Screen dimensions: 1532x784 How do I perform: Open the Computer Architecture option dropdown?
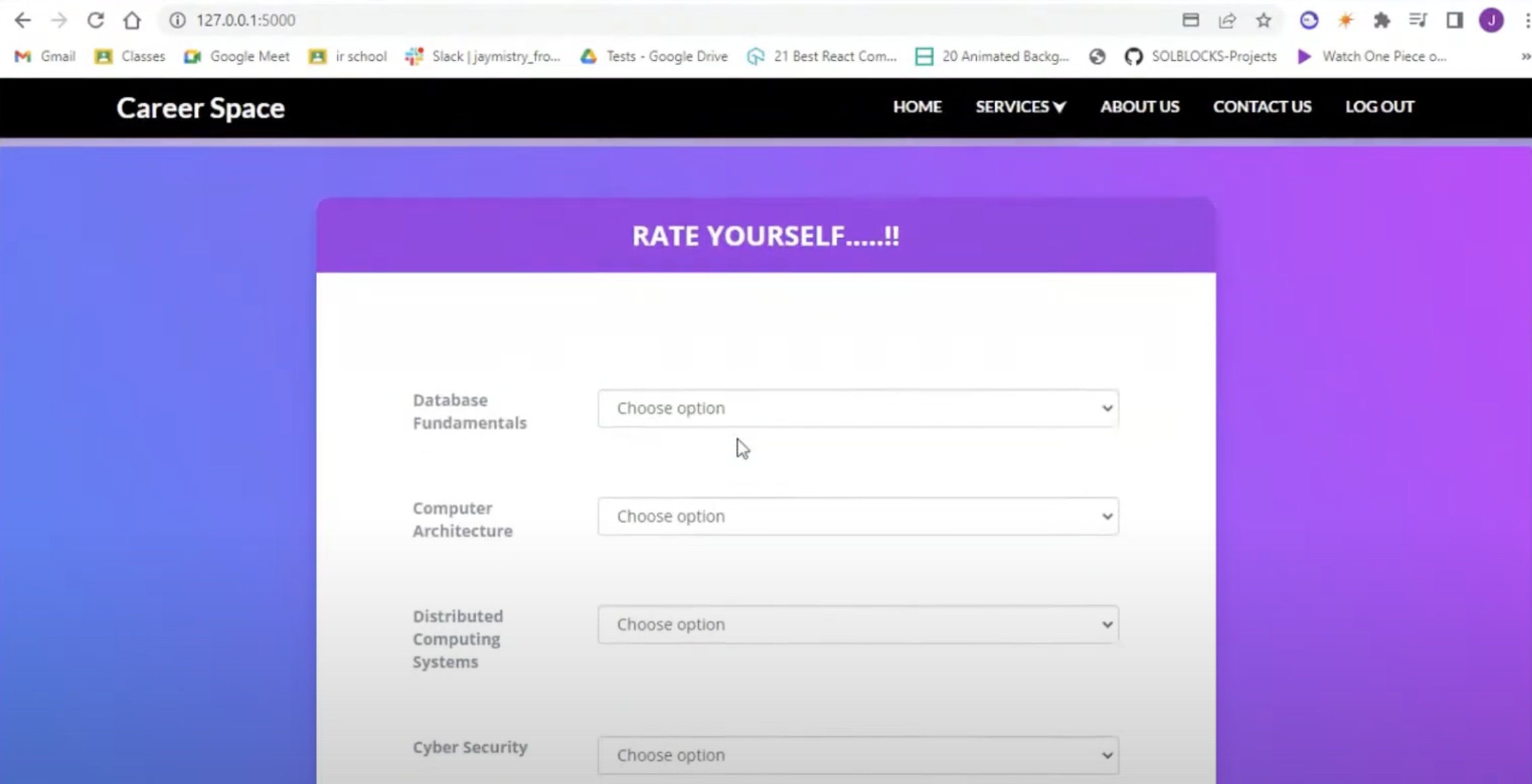coord(858,516)
